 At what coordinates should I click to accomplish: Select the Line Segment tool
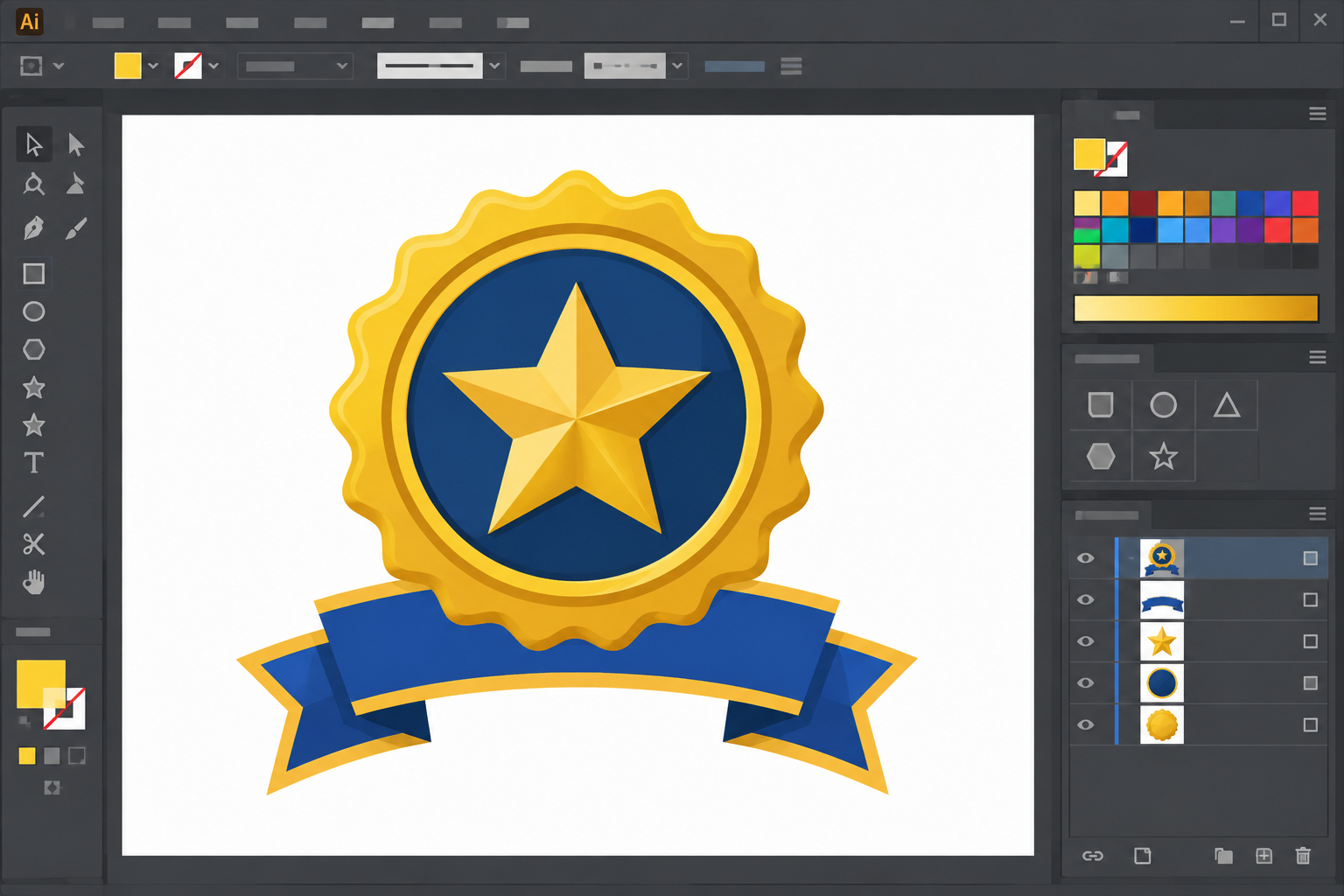coord(33,506)
